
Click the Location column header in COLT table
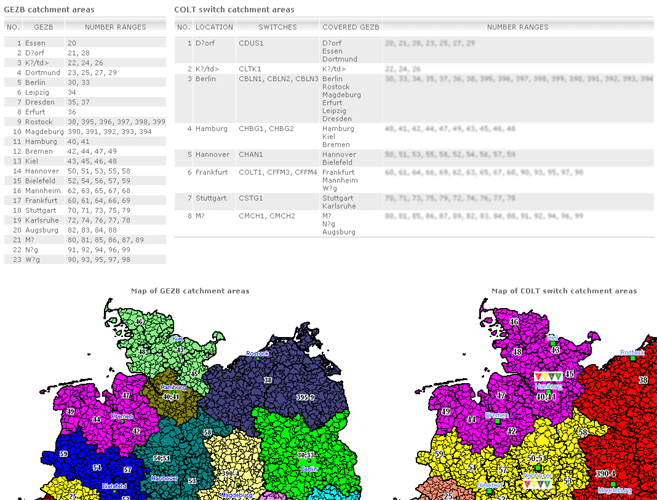click(x=214, y=28)
